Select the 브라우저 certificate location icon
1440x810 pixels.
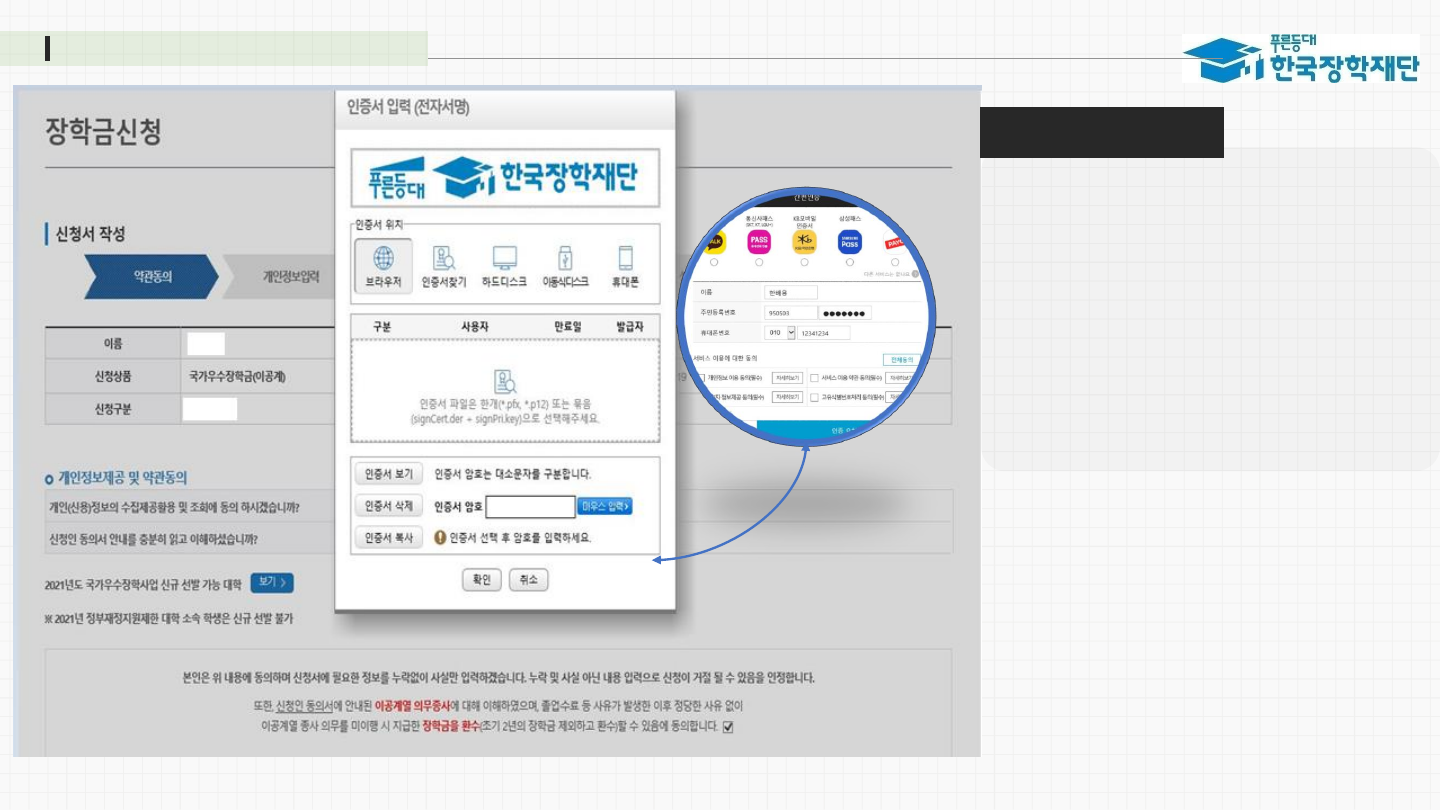click(383, 265)
